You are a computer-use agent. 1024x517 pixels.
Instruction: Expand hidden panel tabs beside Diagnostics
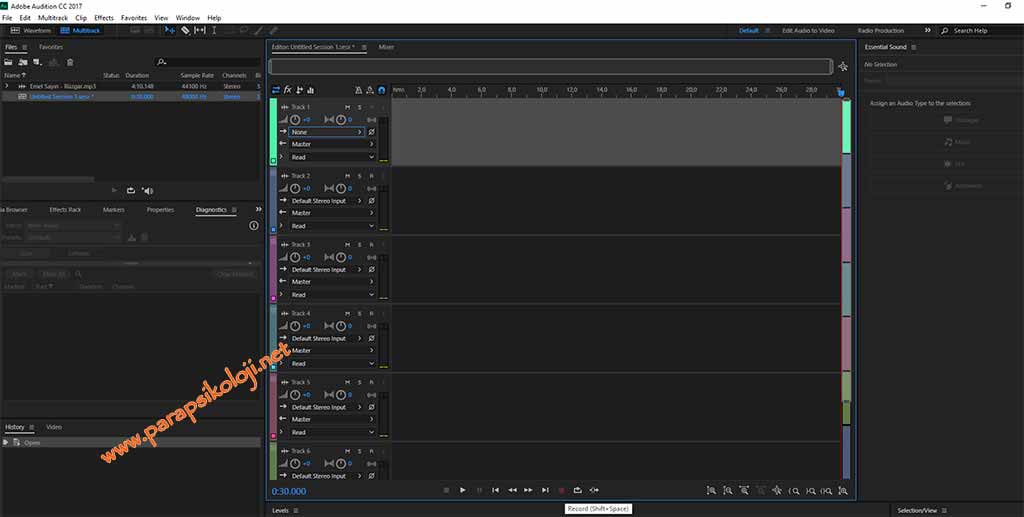tap(258, 210)
